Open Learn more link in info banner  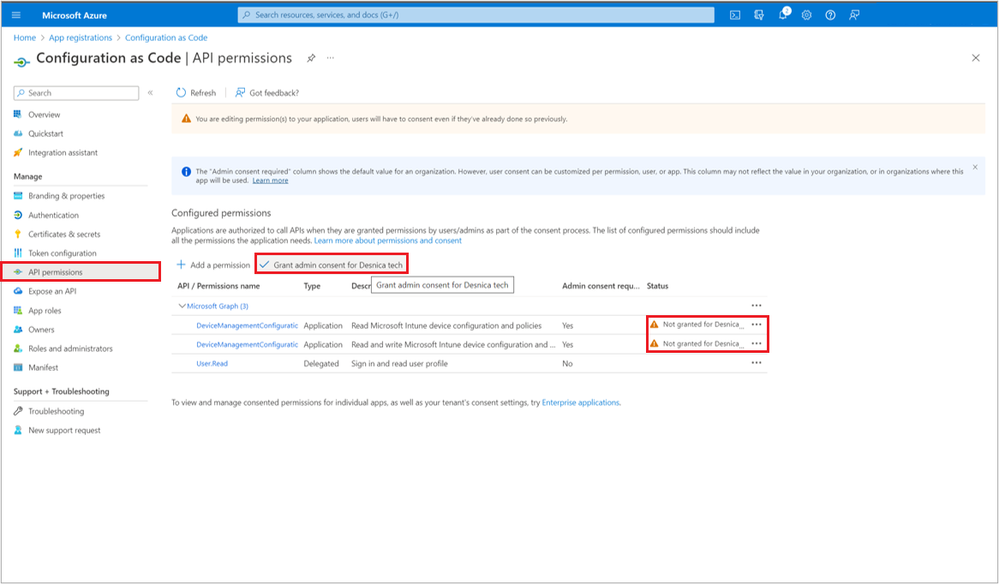(270, 181)
